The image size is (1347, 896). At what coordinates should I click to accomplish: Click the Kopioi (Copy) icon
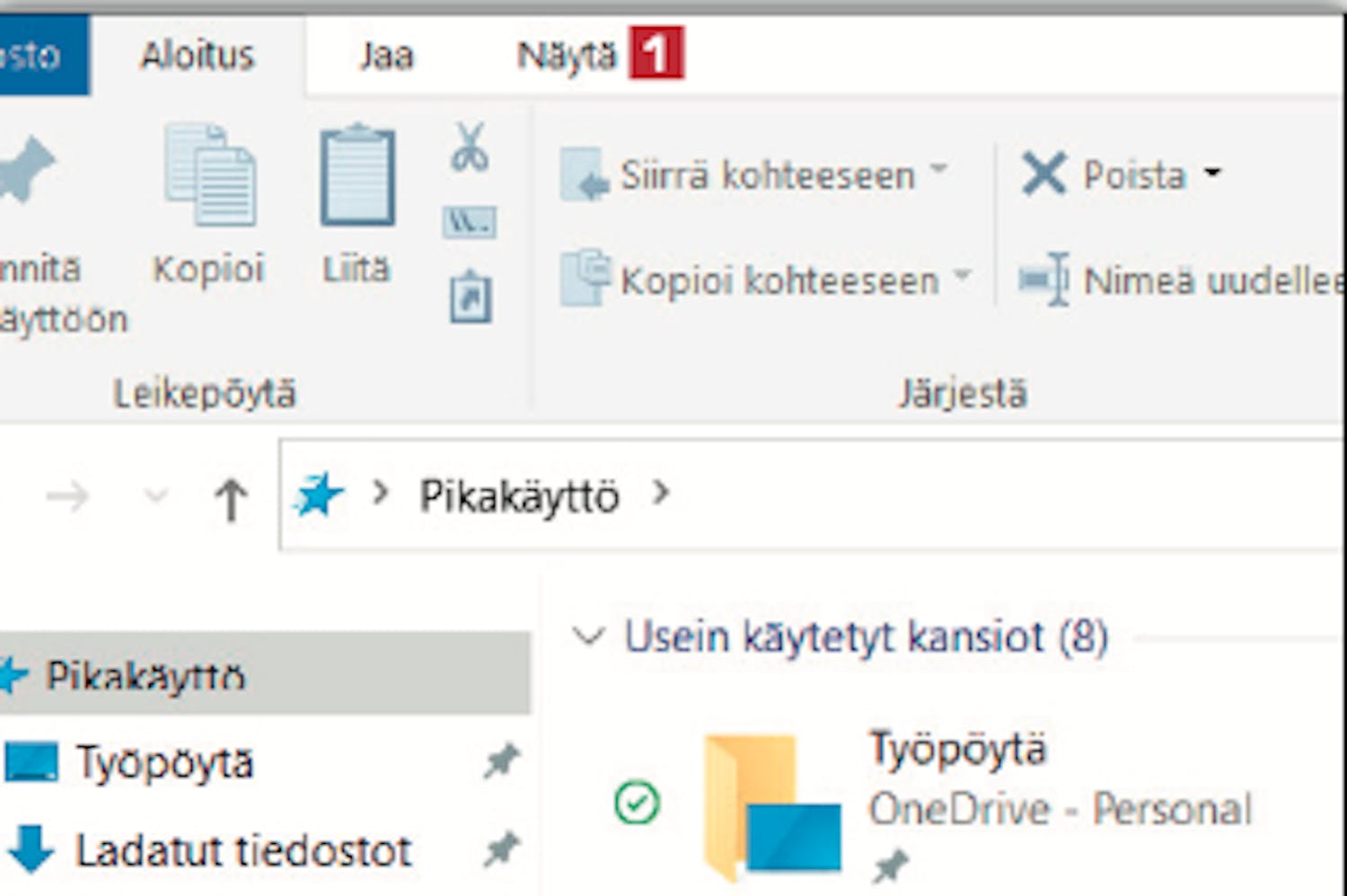209,177
